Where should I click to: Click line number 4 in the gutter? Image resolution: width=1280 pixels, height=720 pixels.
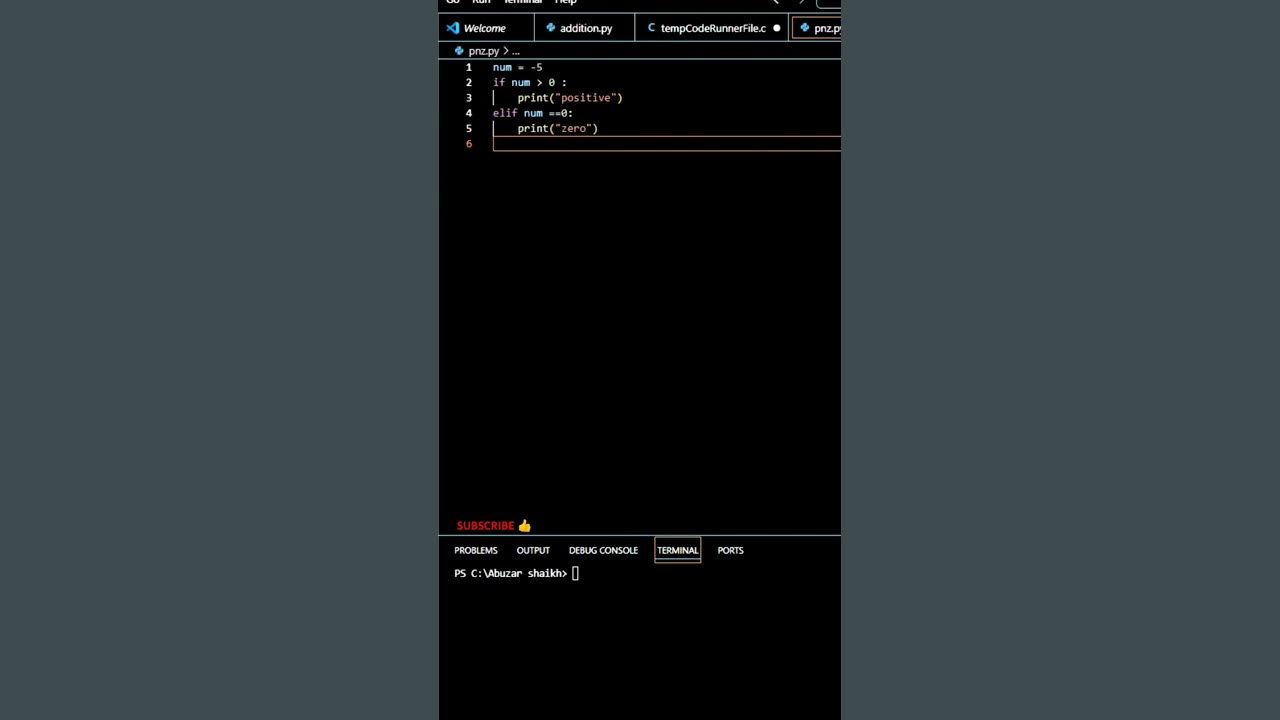tap(468, 113)
